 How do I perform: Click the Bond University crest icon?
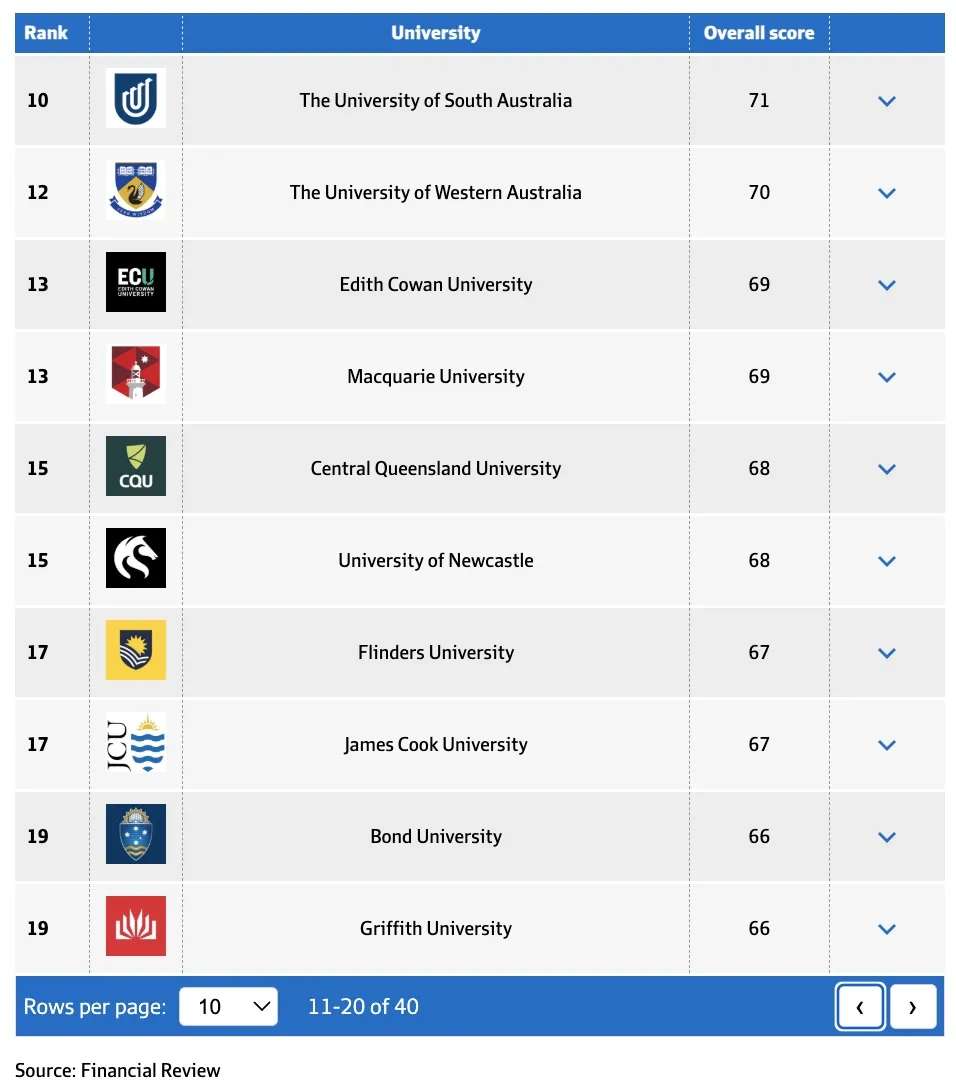136,836
